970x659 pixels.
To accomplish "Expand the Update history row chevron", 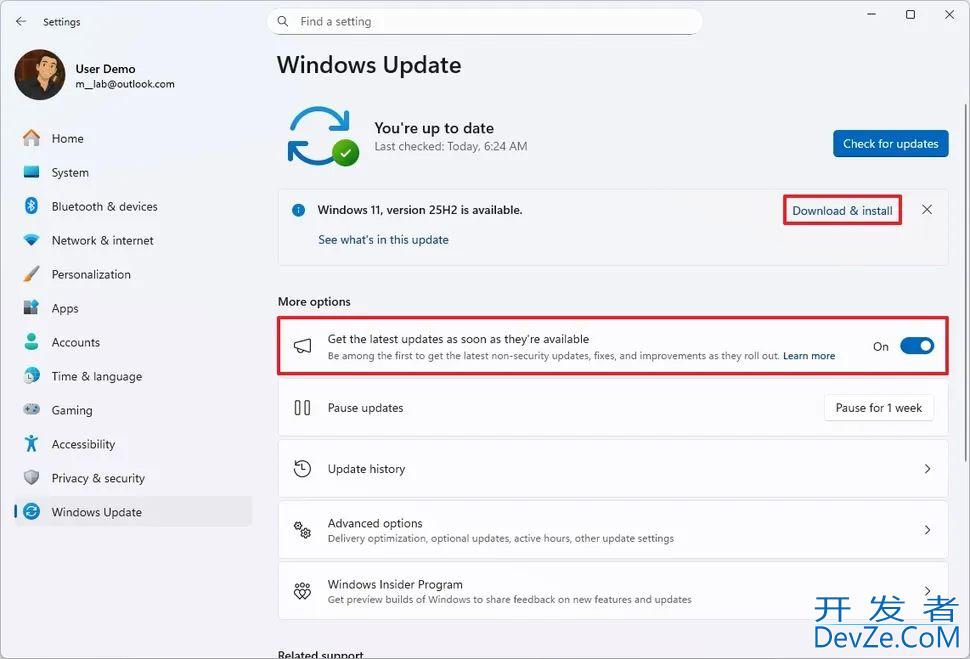I will pos(927,469).
